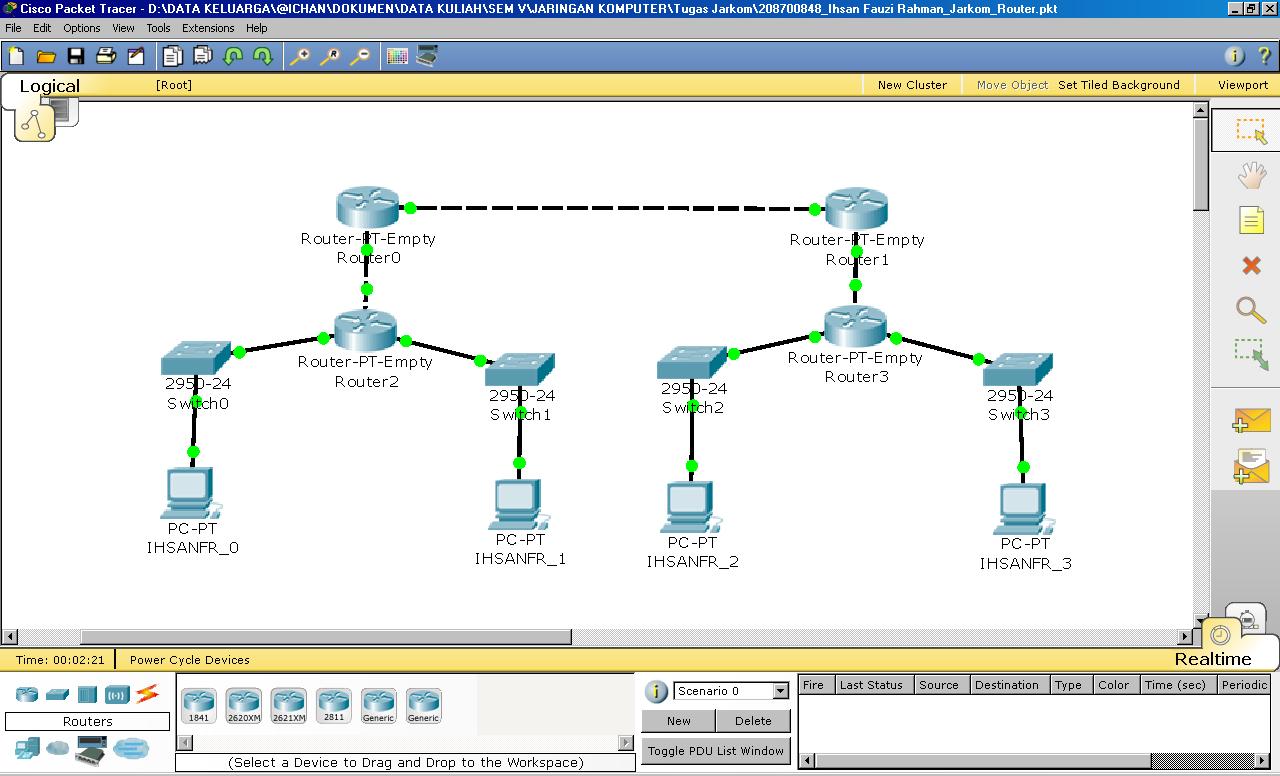
Task: Reset the workspace zoom level
Action: [x=330, y=56]
